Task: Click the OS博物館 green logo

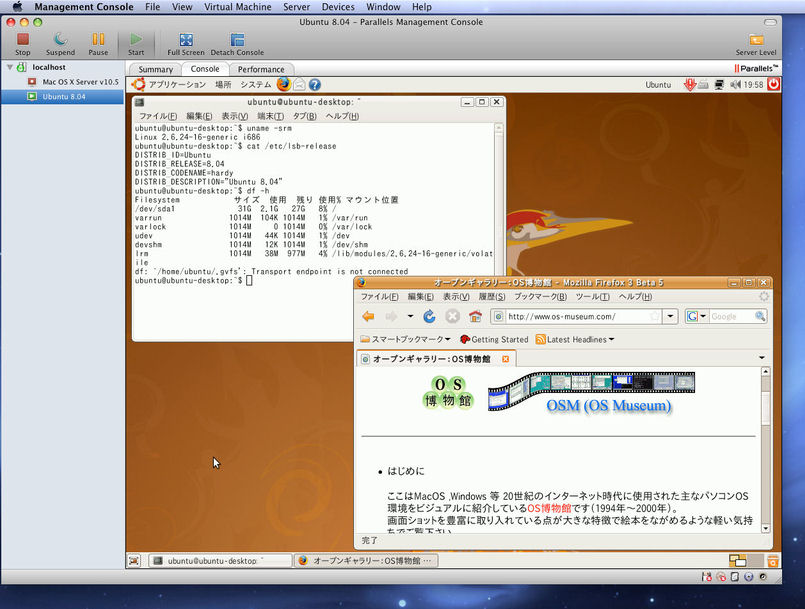Action: click(448, 392)
